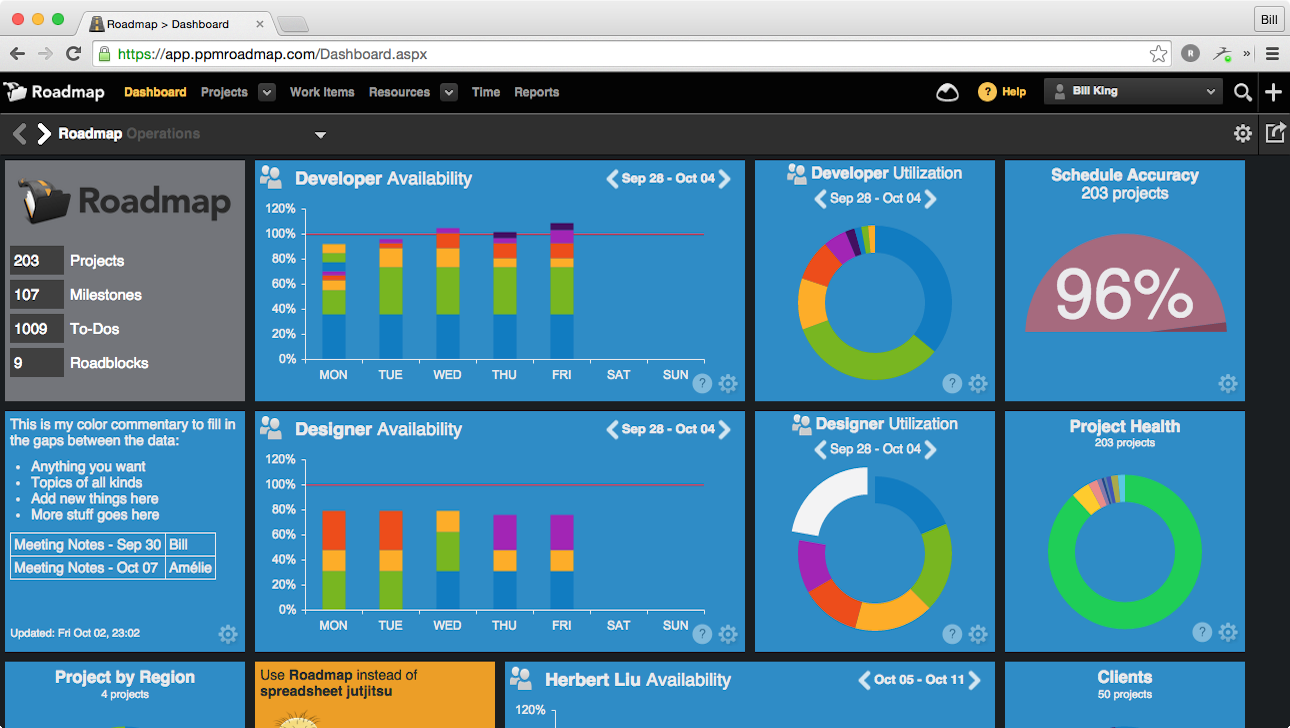
Task: Click Monday bar in Designer Availability chart
Action: coord(333,560)
